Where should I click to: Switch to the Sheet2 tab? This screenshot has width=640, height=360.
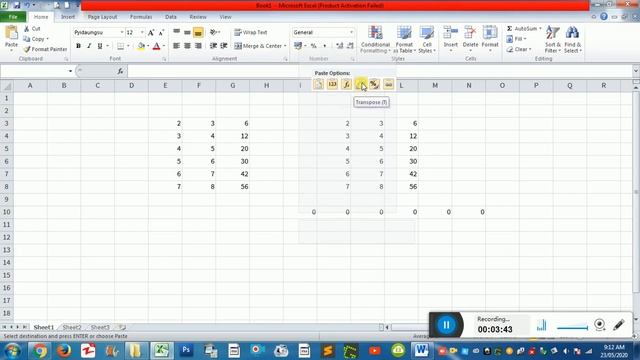(72, 327)
